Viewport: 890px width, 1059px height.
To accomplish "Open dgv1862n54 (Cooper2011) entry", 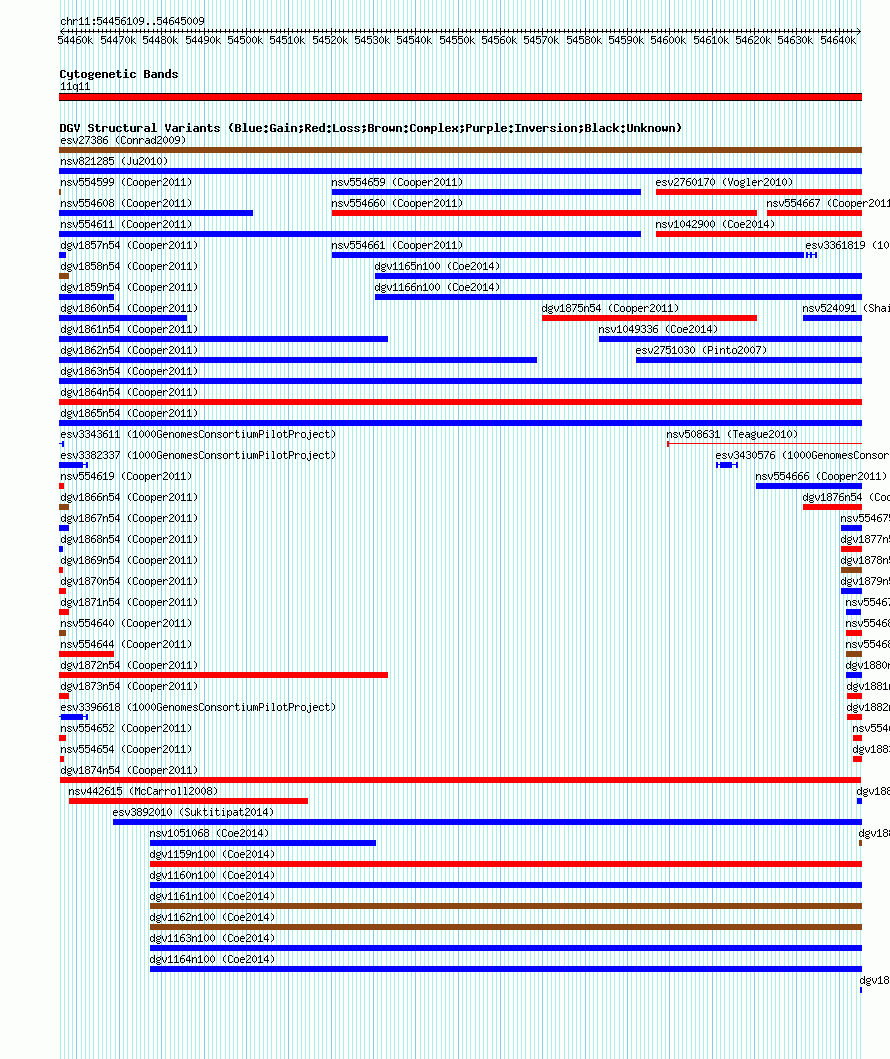I will (129, 350).
